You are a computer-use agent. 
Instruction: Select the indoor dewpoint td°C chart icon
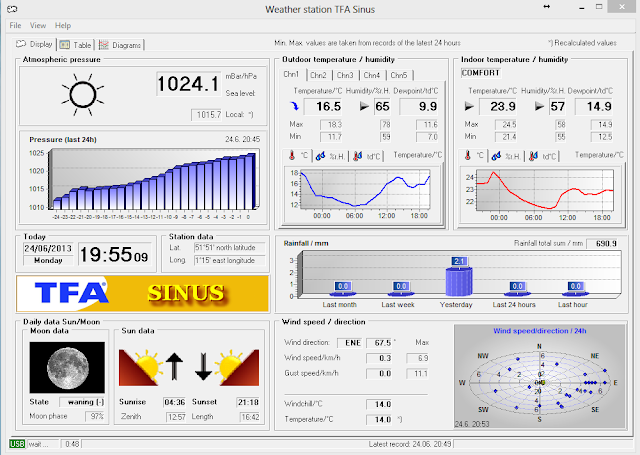[533, 156]
